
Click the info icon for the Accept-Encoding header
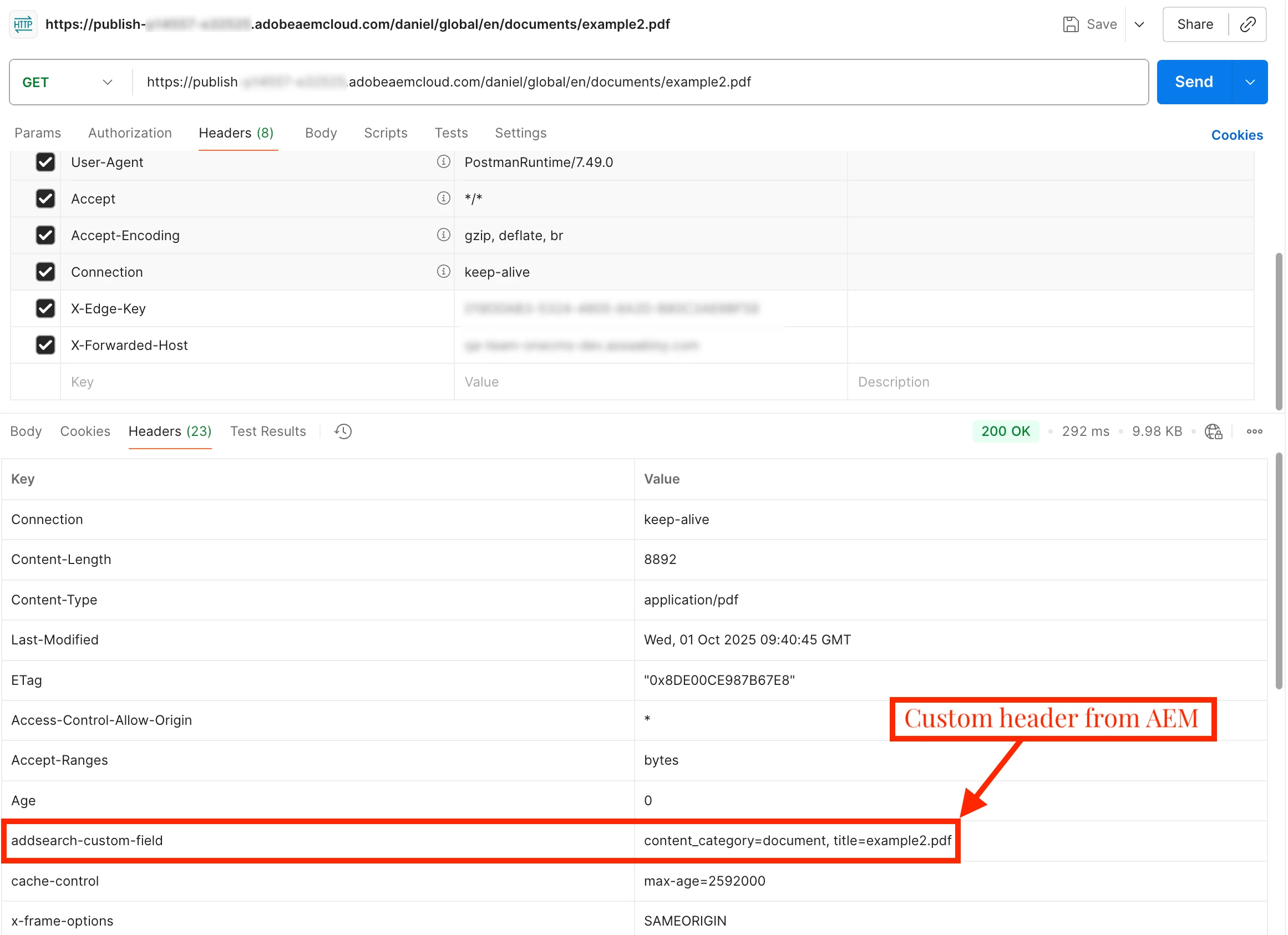click(443, 235)
